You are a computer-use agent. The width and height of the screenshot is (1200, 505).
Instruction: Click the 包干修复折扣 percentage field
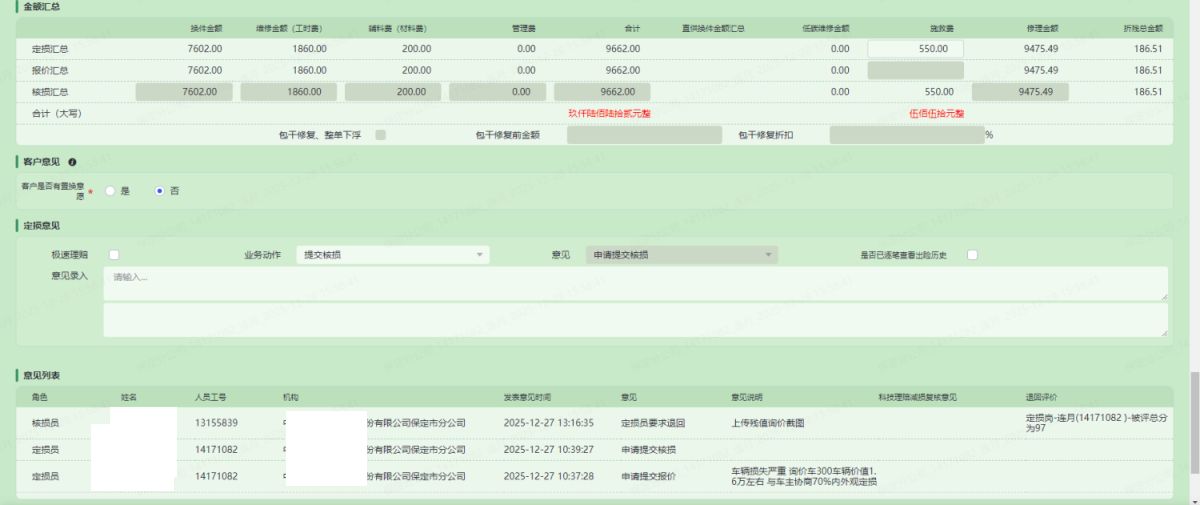(905, 135)
